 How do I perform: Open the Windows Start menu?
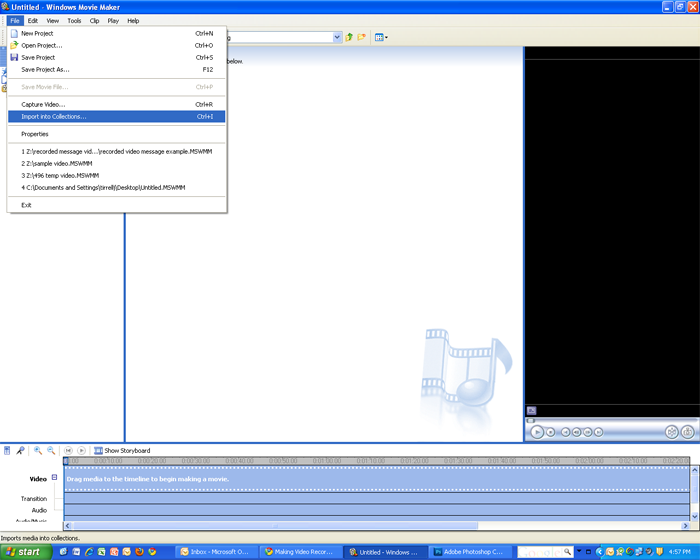click(25, 552)
